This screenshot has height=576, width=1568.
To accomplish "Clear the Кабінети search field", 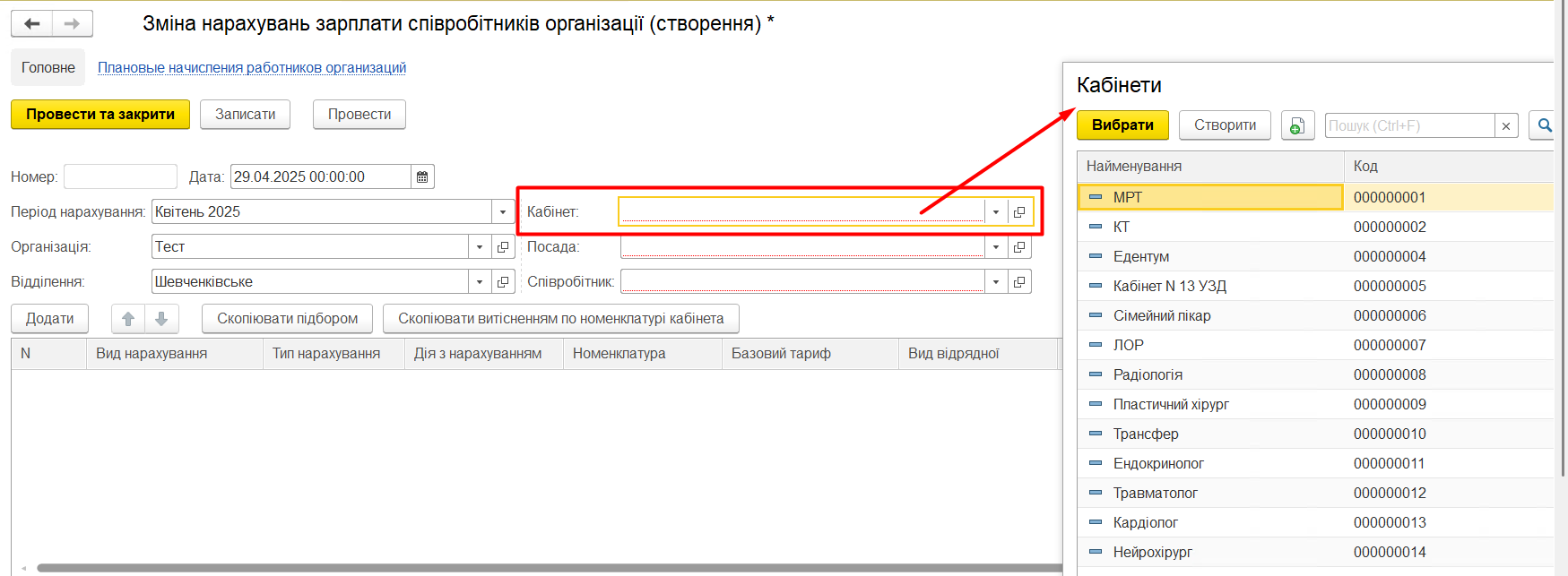I will tap(1506, 126).
